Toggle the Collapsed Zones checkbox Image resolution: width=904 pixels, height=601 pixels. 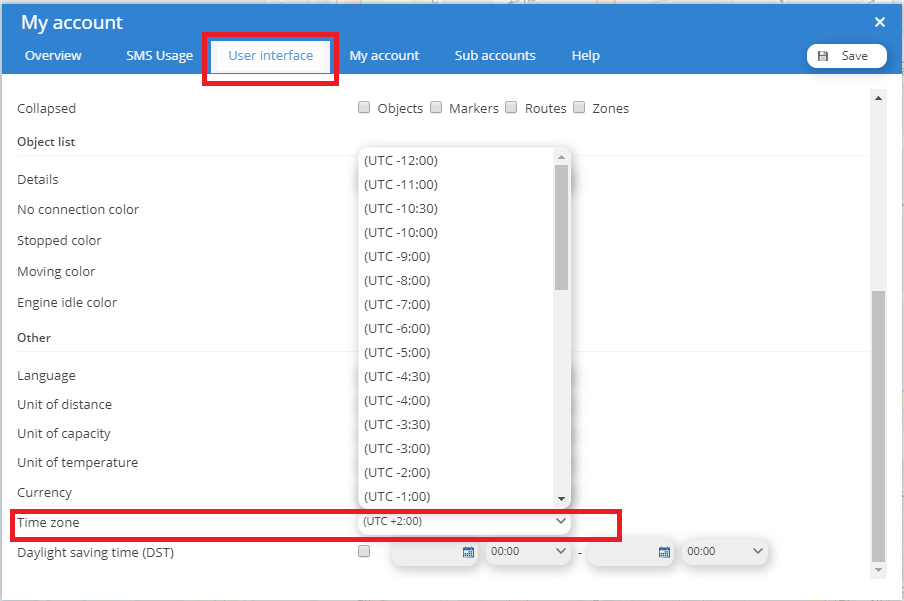[x=579, y=107]
